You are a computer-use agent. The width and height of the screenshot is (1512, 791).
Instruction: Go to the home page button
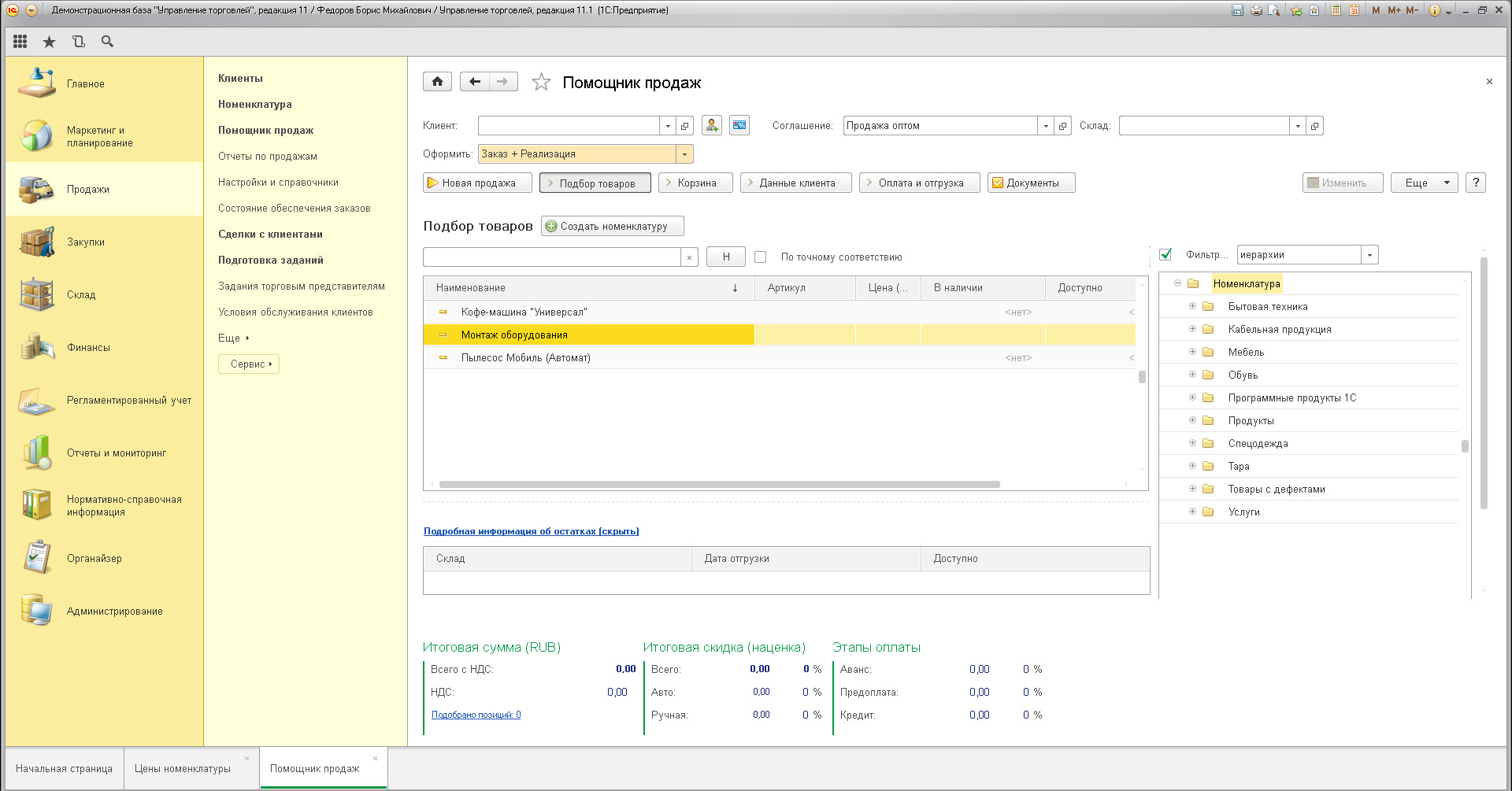[x=438, y=82]
